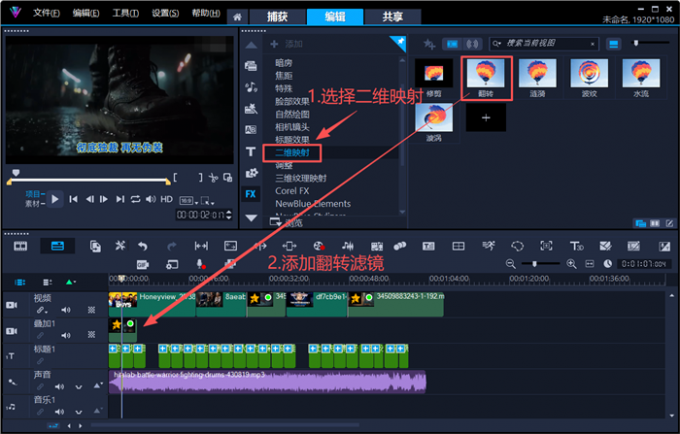This screenshot has height=434, width=680.
Task: Expand the library list down arrow
Action: [251, 218]
